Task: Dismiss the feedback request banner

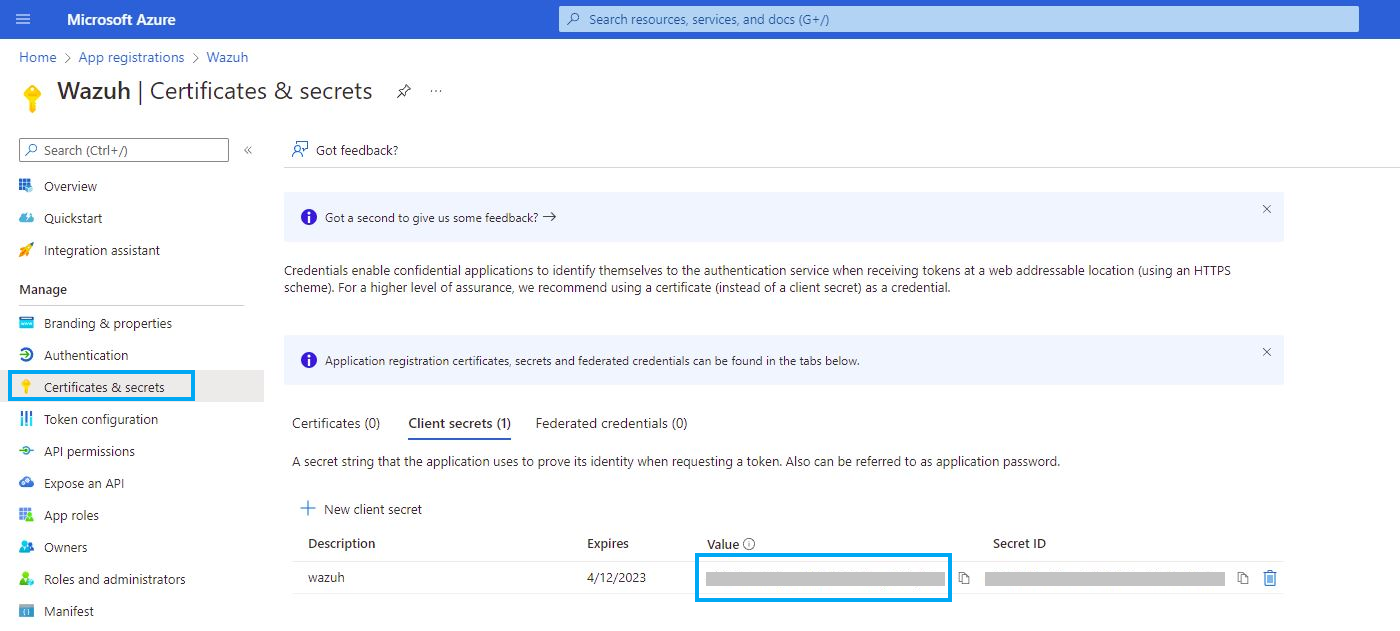Action: tap(1266, 209)
